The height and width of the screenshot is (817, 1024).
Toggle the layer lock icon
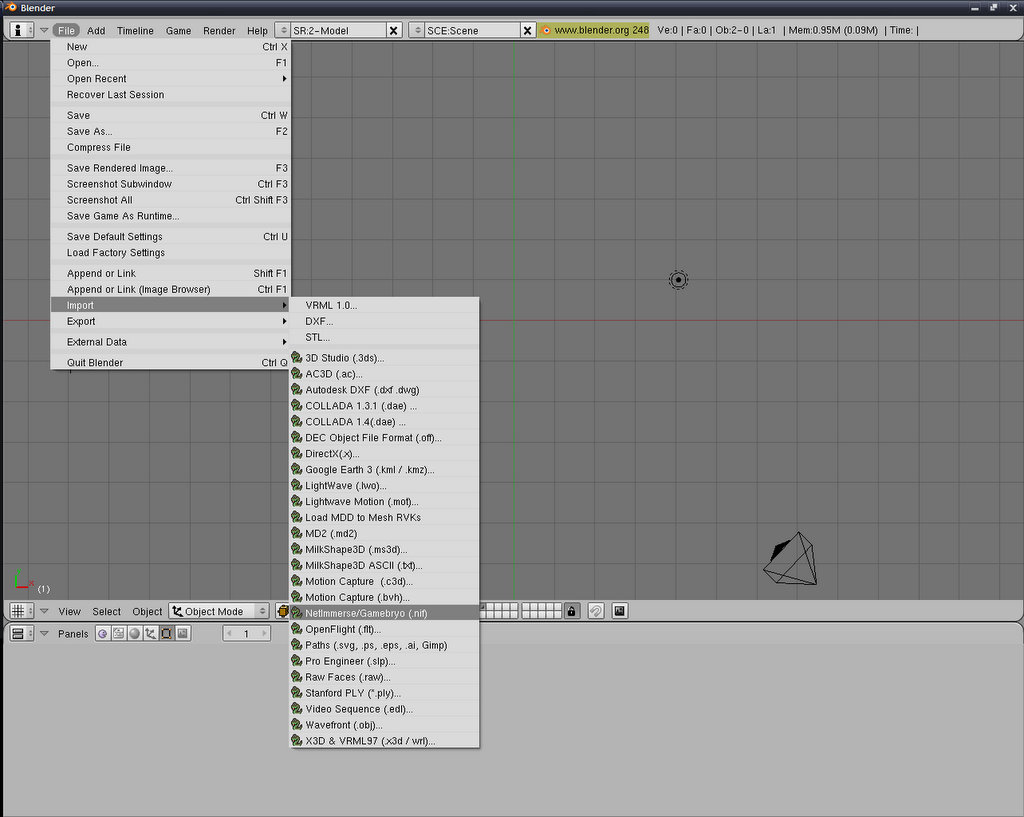(572, 611)
